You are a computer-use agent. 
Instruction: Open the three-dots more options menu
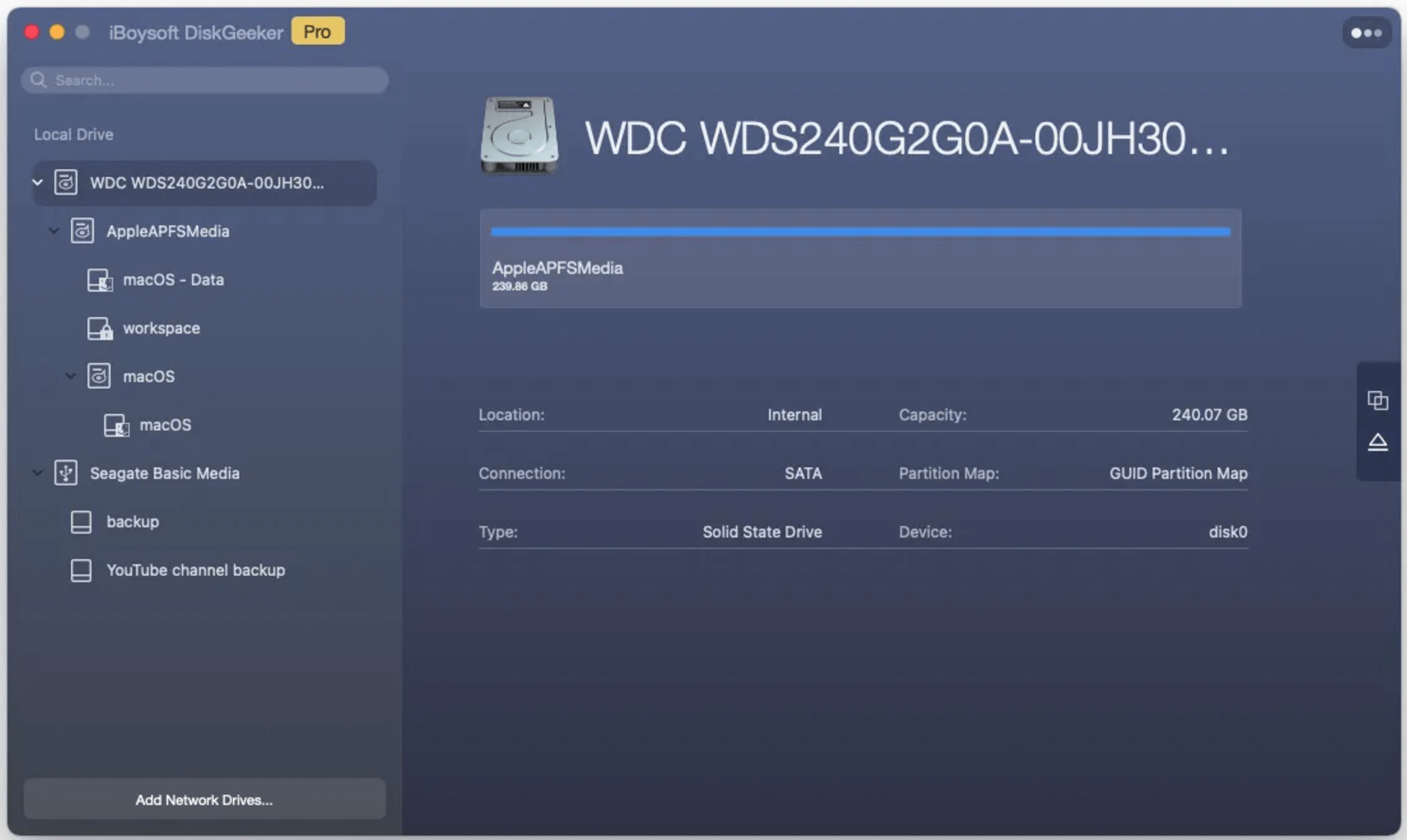(x=1365, y=33)
